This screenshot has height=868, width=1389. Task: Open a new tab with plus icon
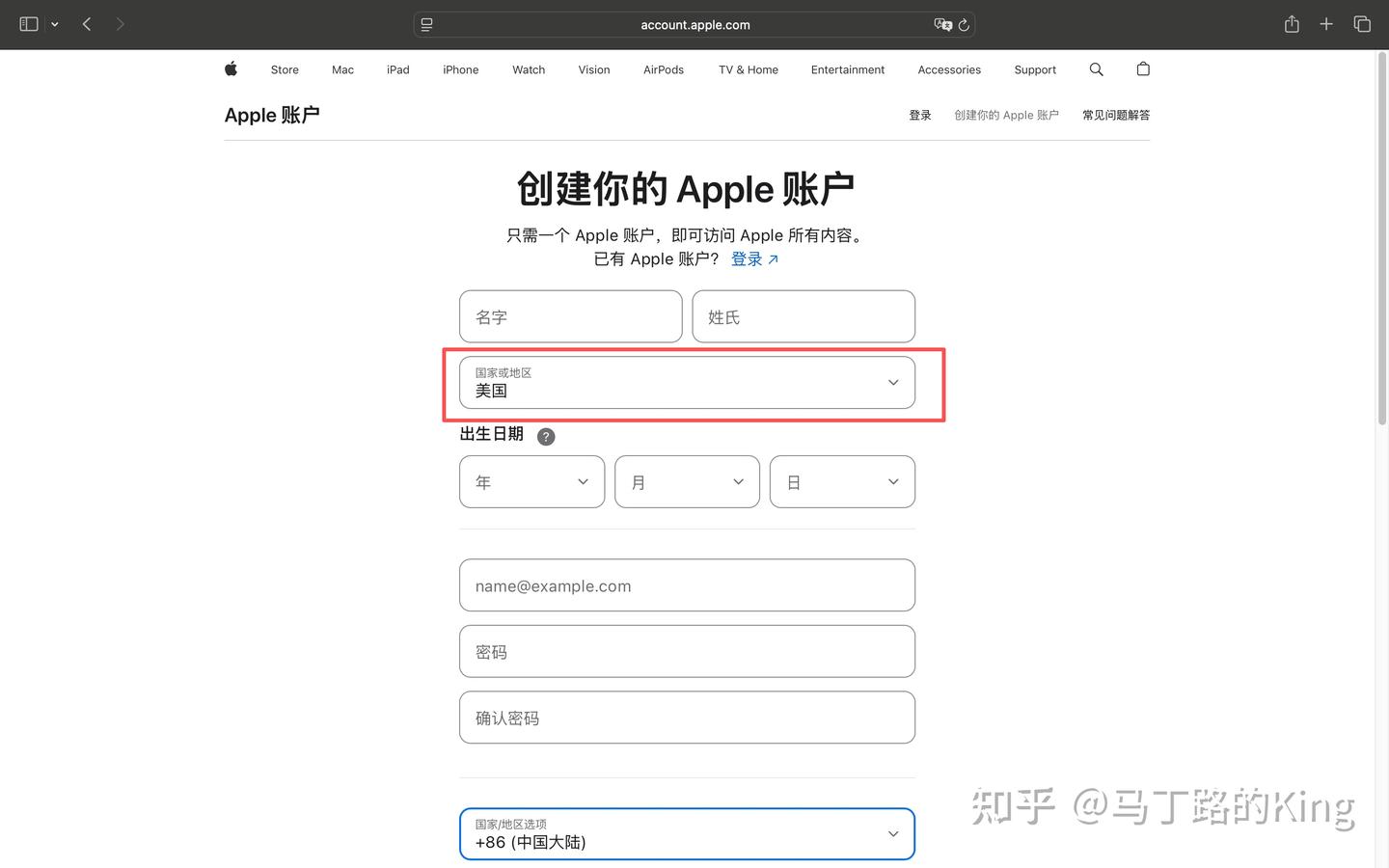tap(1326, 24)
